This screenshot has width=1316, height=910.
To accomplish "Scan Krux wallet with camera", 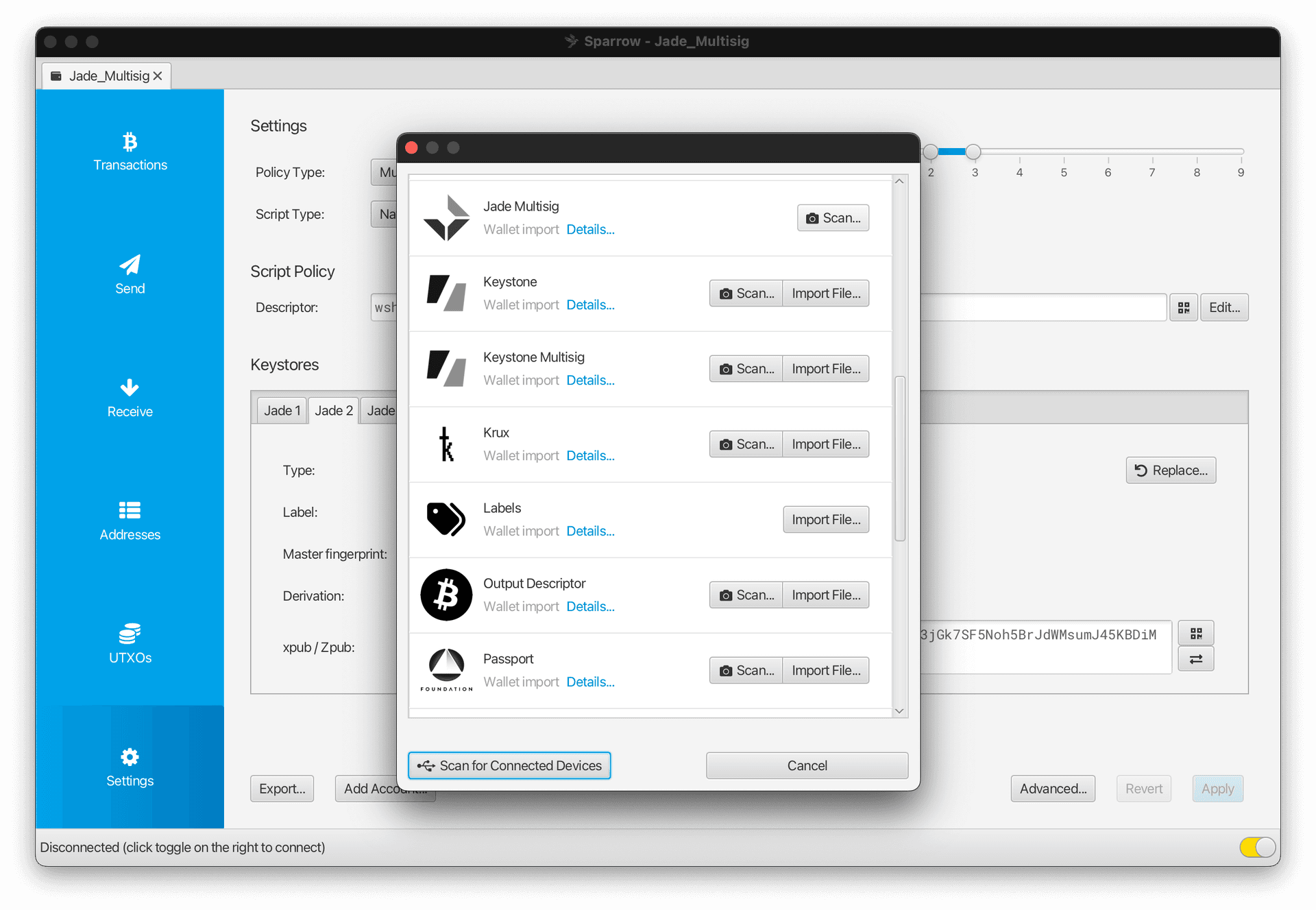I will [746, 444].
